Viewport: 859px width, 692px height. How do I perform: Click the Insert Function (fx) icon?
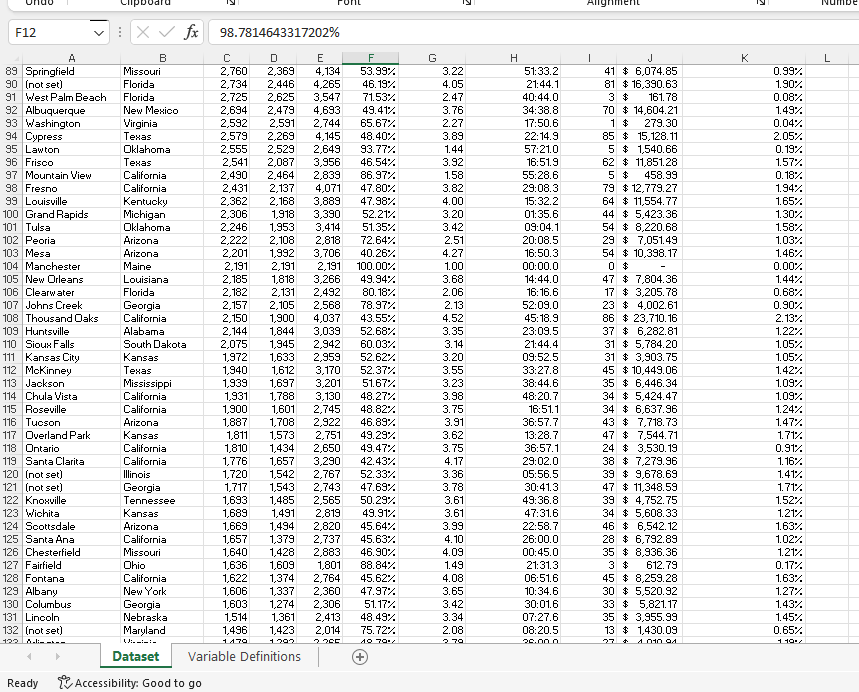pos(190,31)
